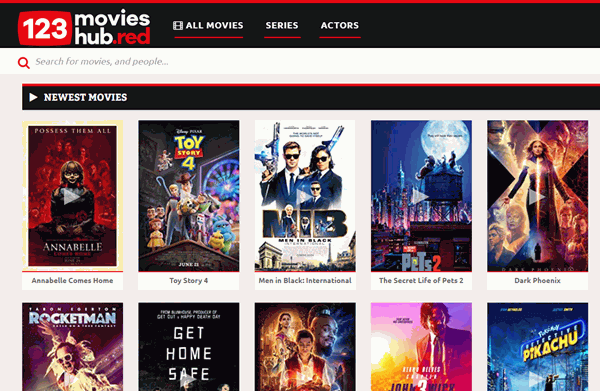Open the Get Home Safe poster
600x391 pixels.
tap(189, 347)
